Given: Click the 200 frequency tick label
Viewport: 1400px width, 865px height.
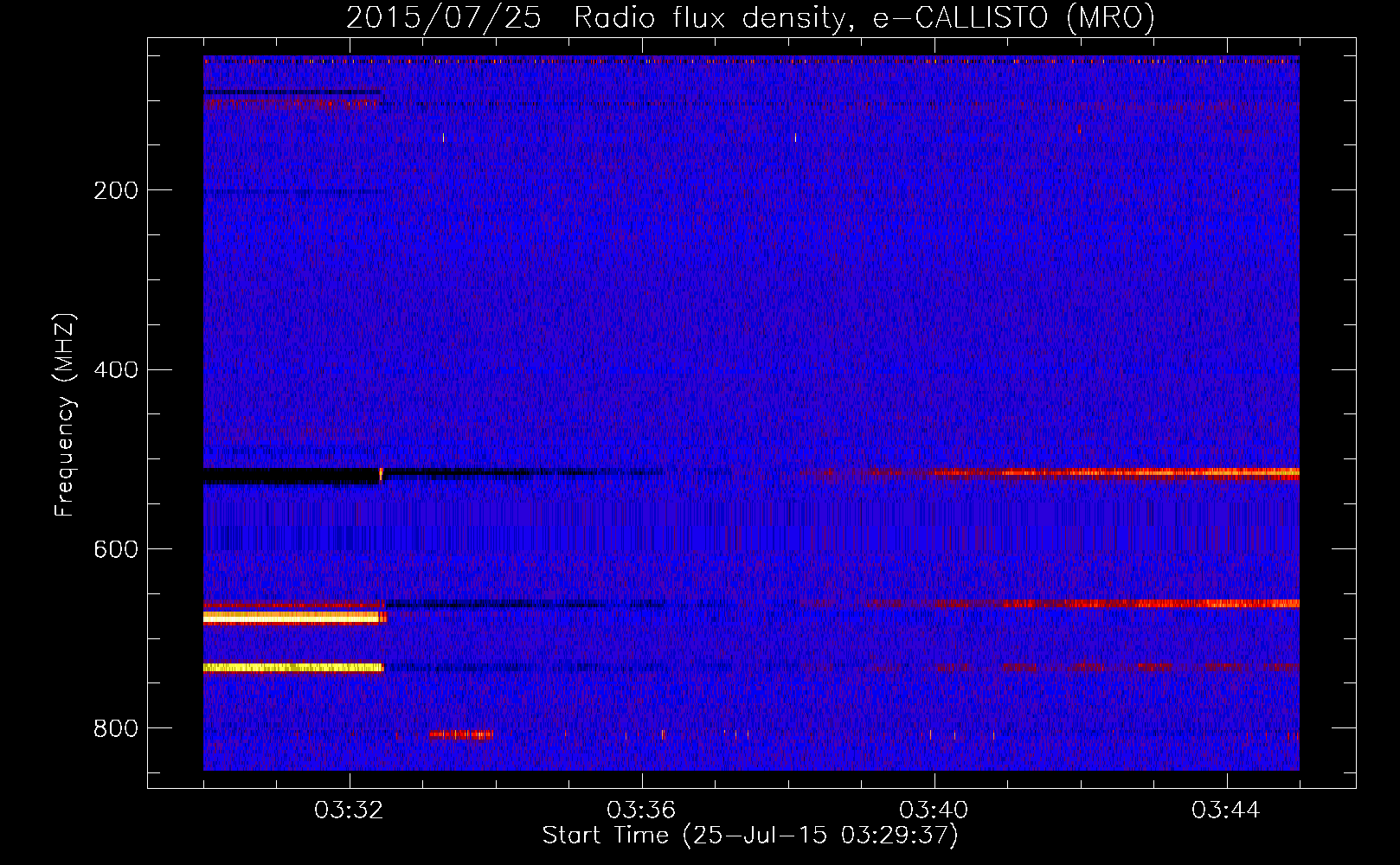Looking at the screenshot, I should pyautogui.click(x=116, y=190).
